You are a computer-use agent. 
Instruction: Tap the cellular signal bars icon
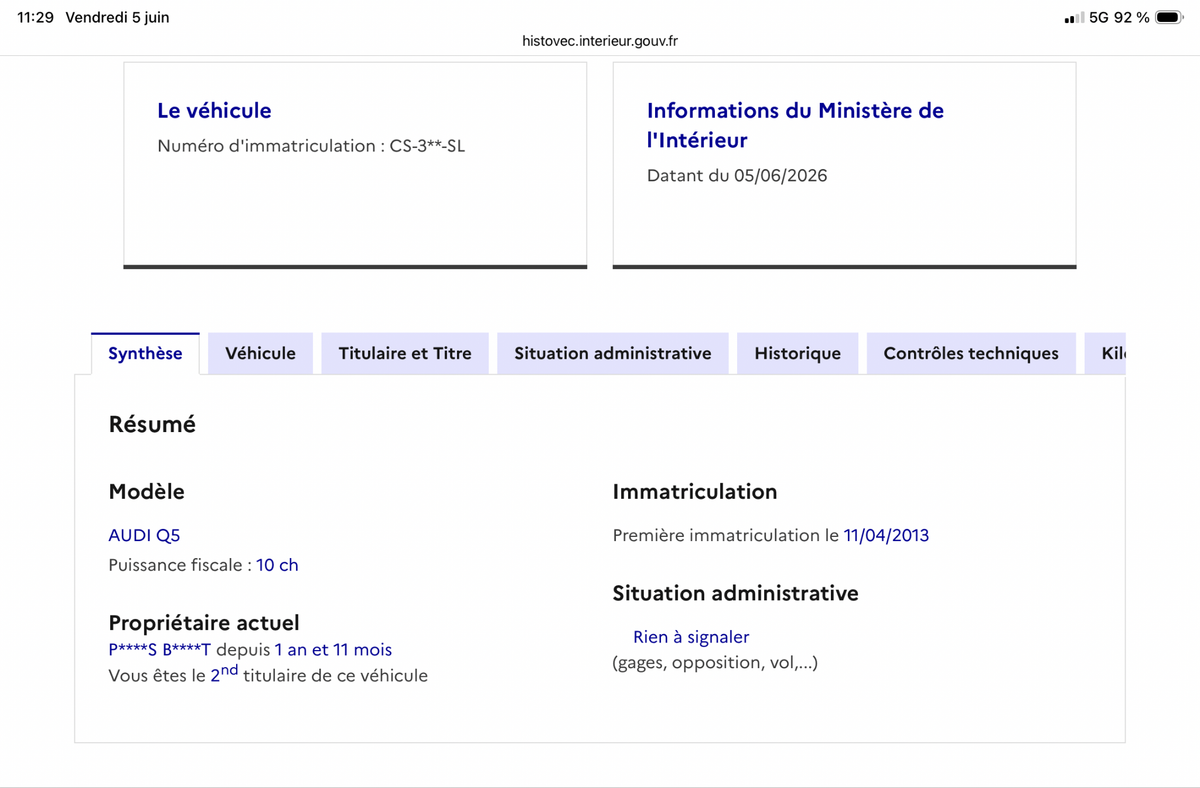1074,18
